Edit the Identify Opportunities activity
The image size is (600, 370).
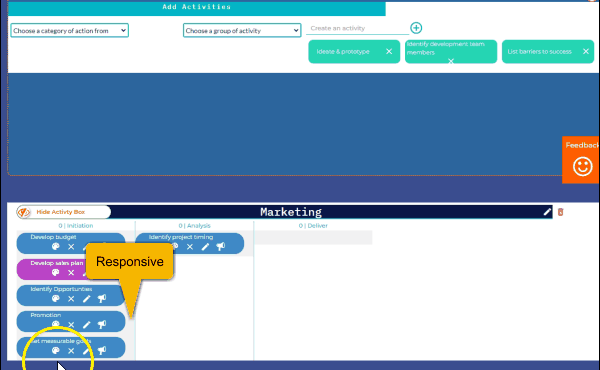tap(86, 299)
